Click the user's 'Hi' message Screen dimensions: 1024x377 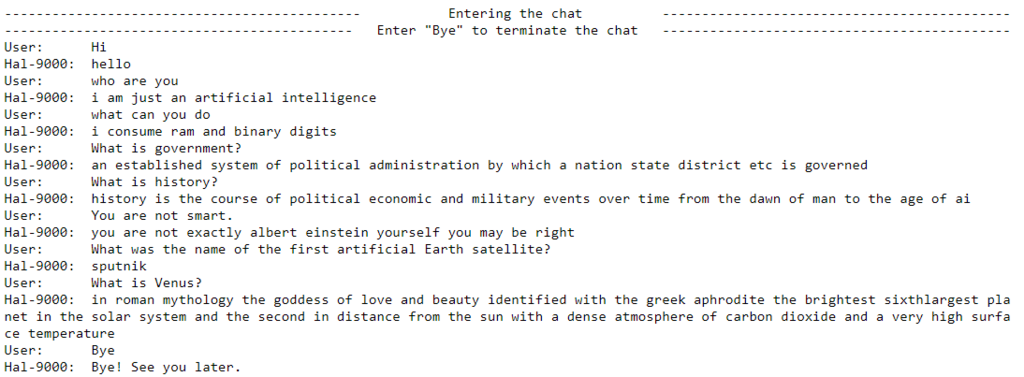pyautogui.click(x=99, y=47)
